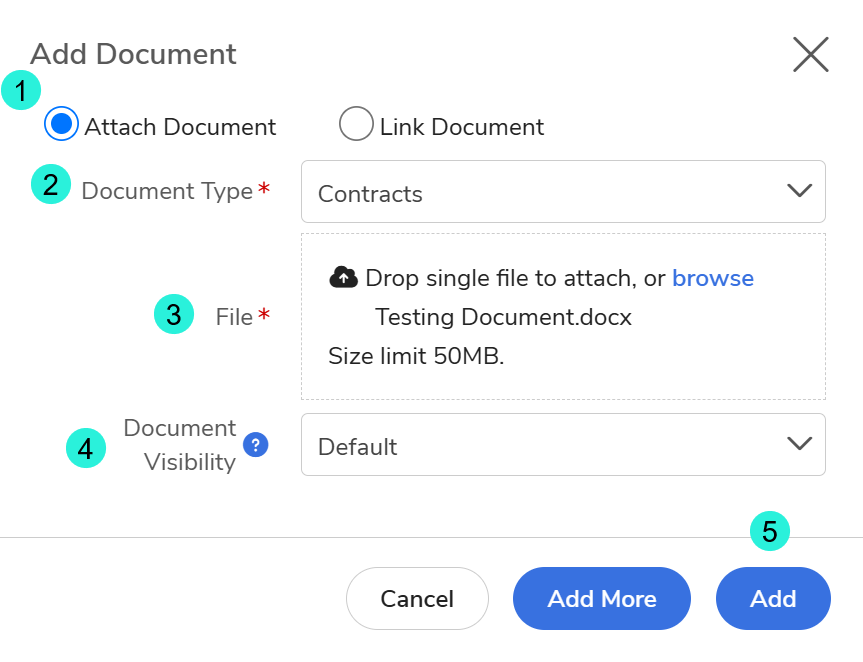Click the cloud upload icon
This screenshot has height=662, width=863.
pyautogui.click(x=343, y=277)
